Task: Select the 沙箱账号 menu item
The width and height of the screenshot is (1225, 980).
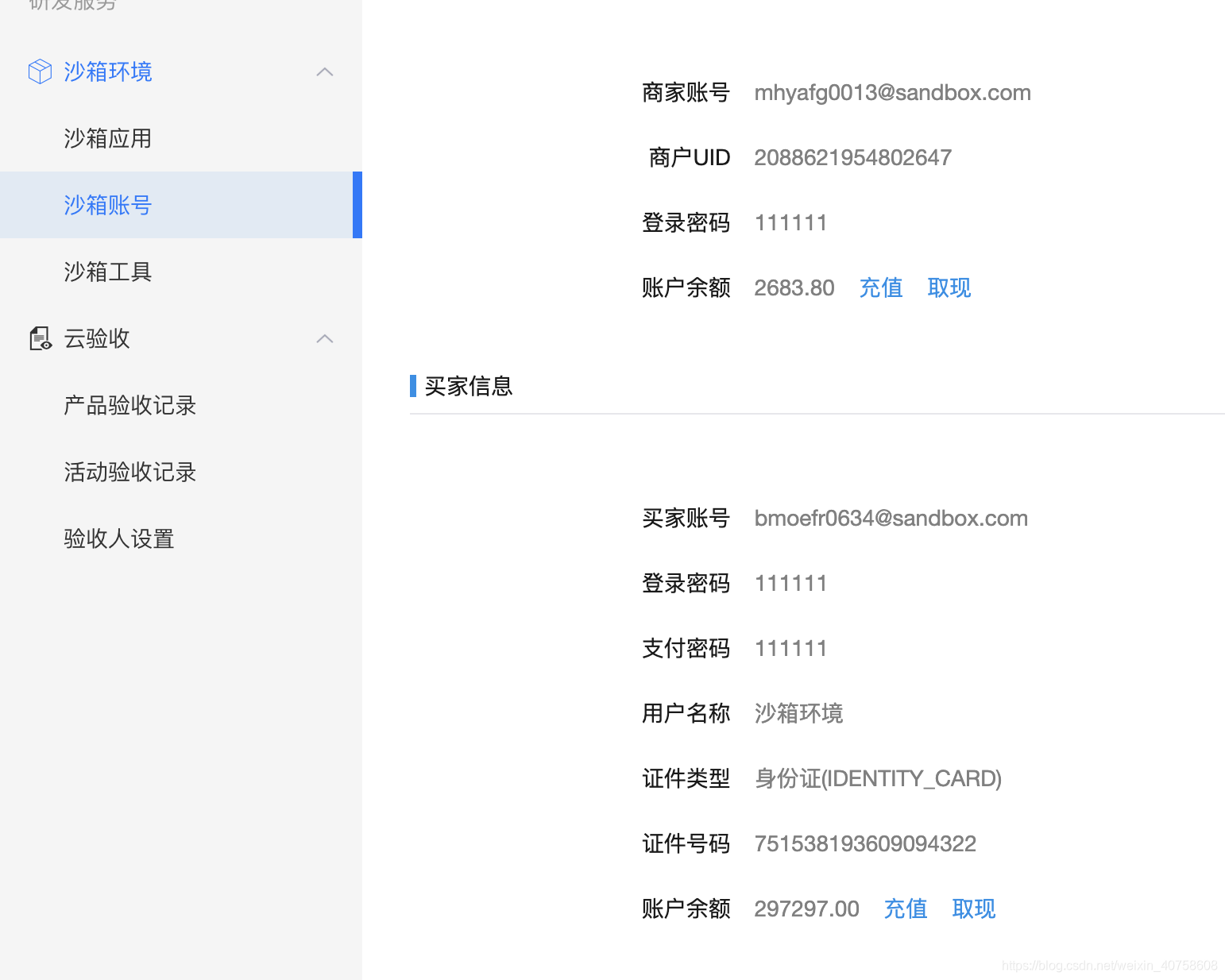Action: tap(181, 205)
